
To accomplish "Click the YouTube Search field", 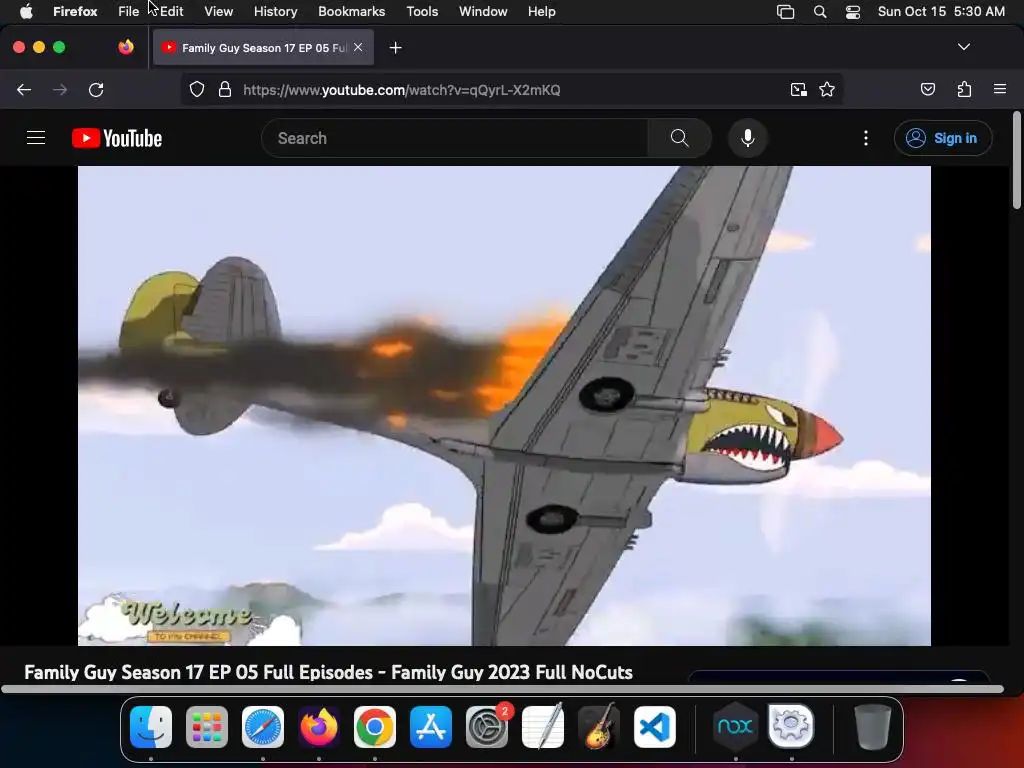I will tap(455, 138).
